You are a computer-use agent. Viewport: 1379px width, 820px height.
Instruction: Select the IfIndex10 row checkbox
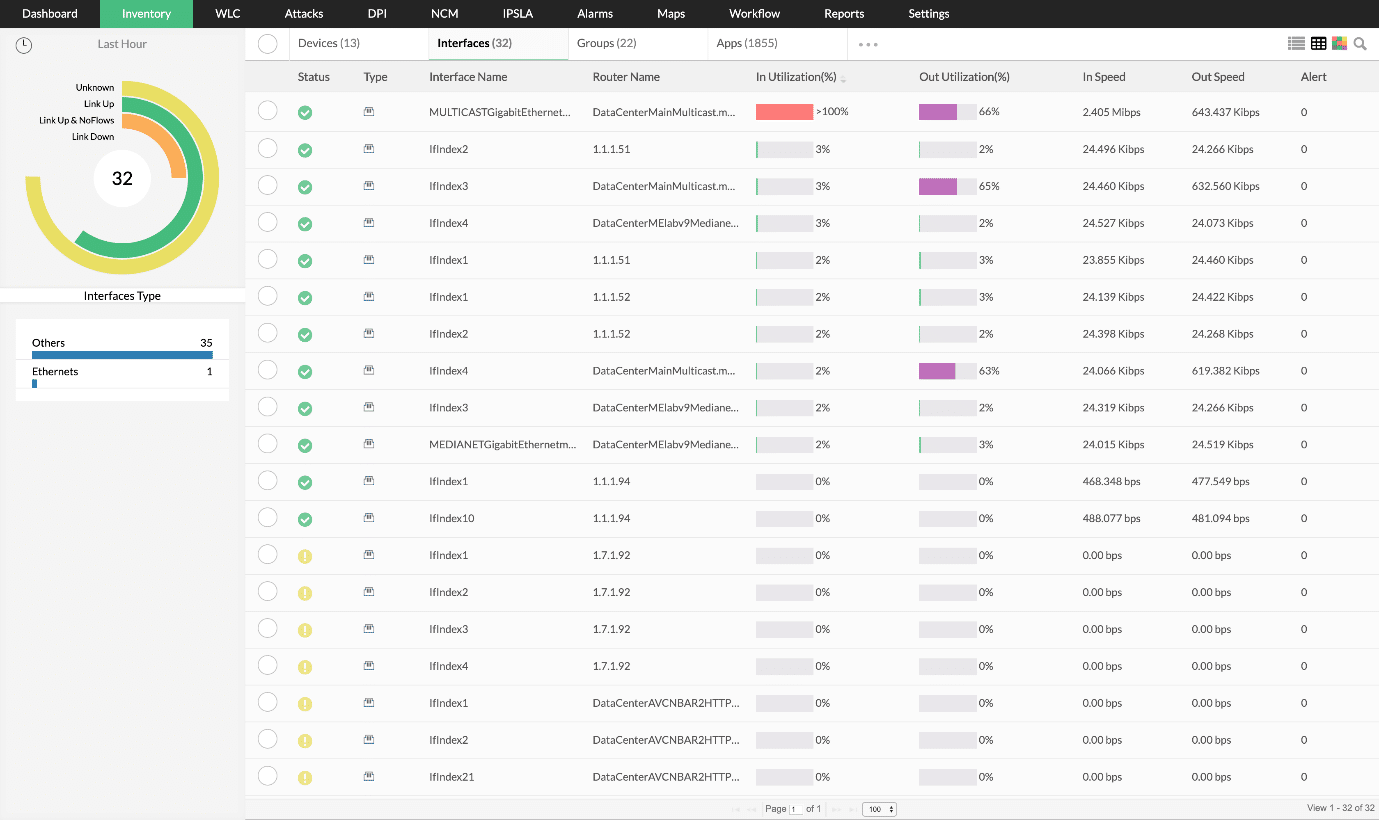click(267, 517)
